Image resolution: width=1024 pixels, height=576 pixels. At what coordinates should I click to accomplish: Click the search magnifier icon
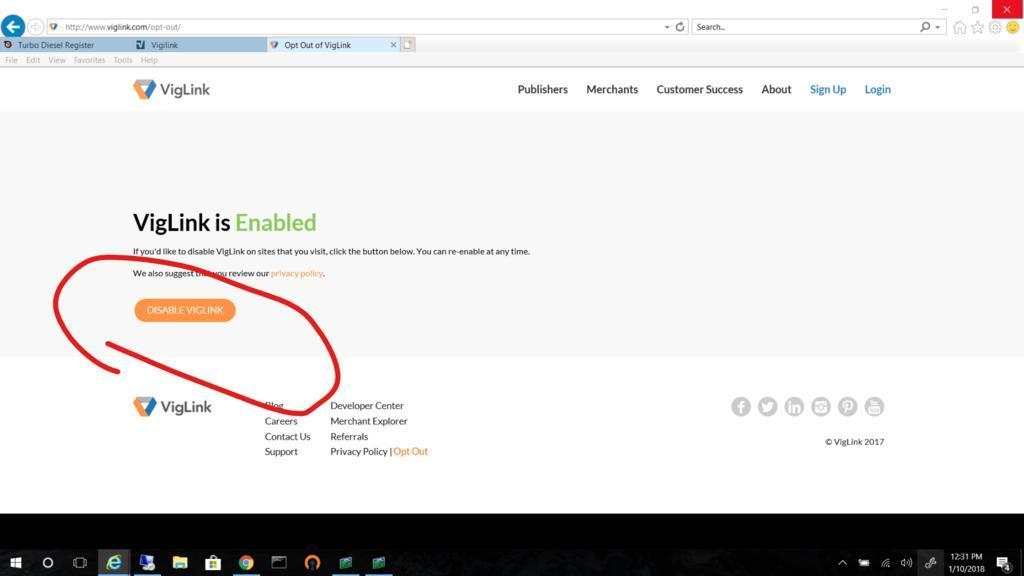(x=925, y=27)
